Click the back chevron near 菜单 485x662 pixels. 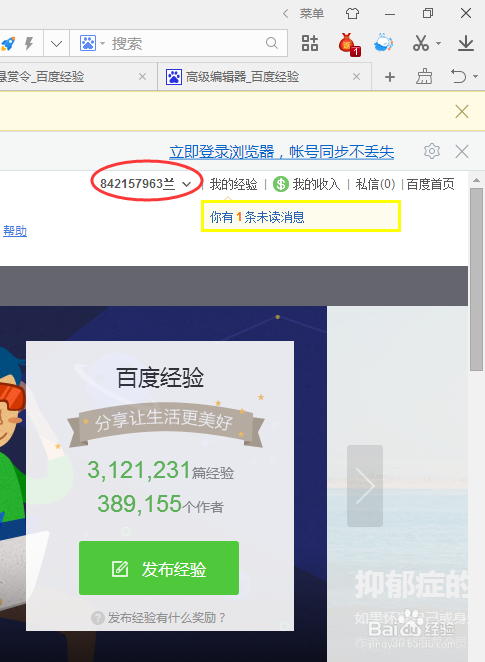tap(286, 14)
